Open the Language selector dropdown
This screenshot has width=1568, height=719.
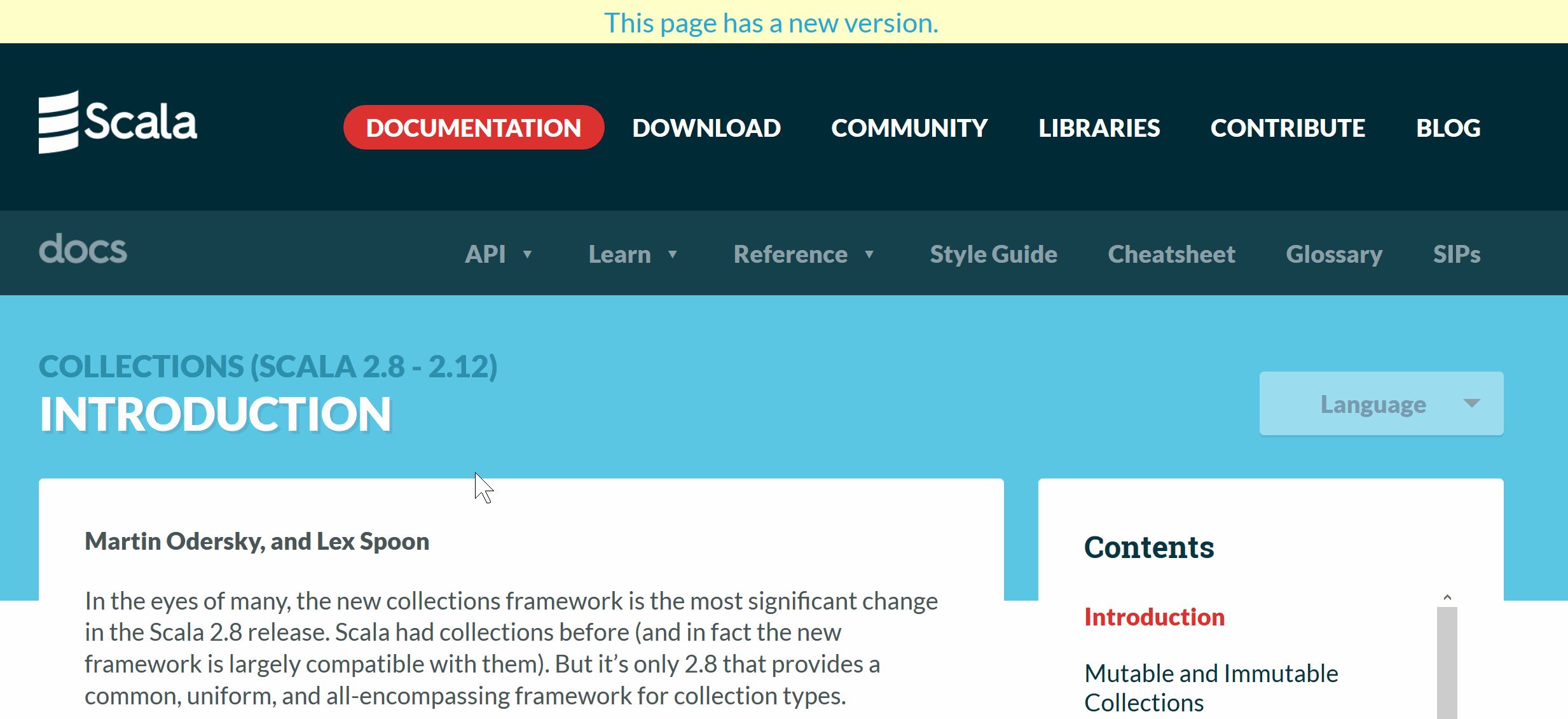pyautogui.click(x=1381, y=403)
